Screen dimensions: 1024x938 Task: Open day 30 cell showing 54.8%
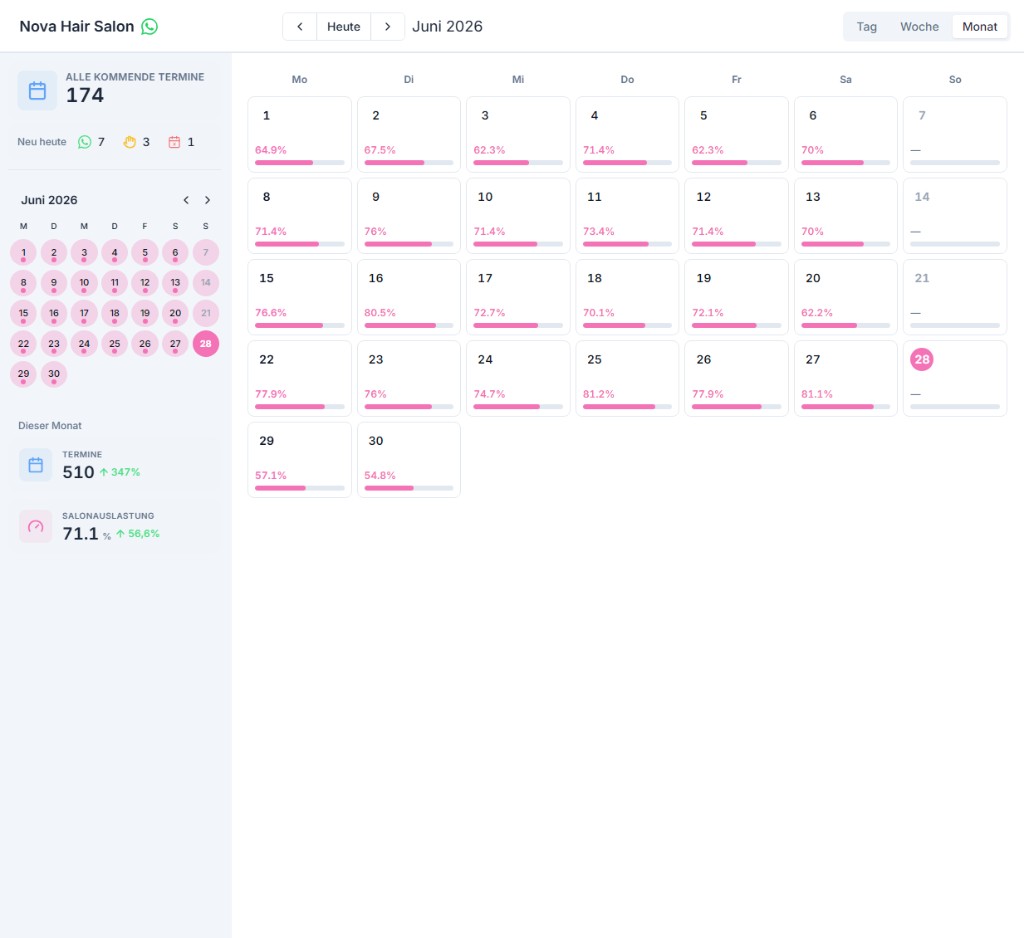click(x=409, y=460)
